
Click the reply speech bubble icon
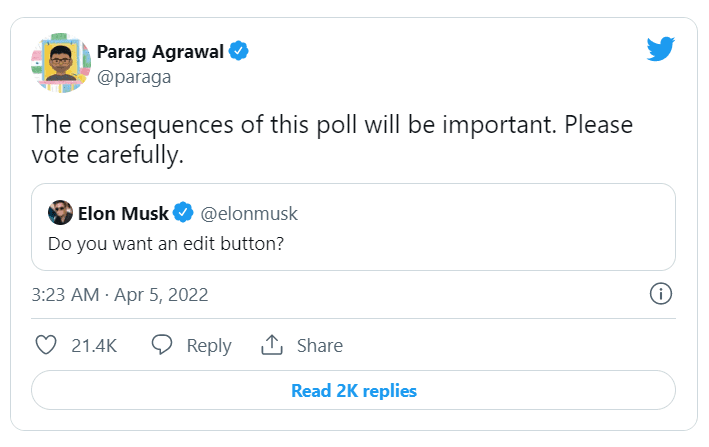pos(163,345)
